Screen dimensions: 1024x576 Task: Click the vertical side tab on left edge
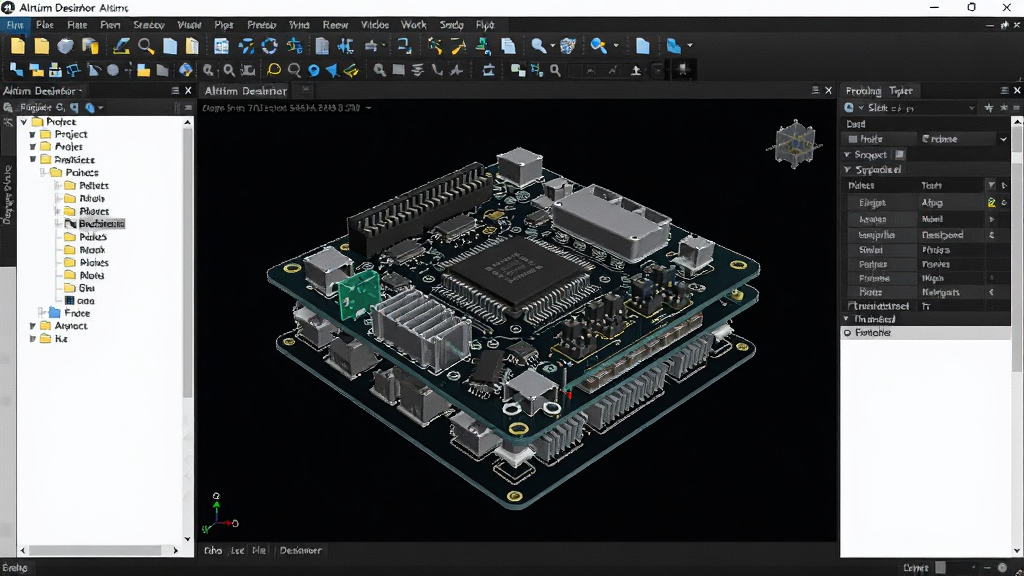point(7,195)
